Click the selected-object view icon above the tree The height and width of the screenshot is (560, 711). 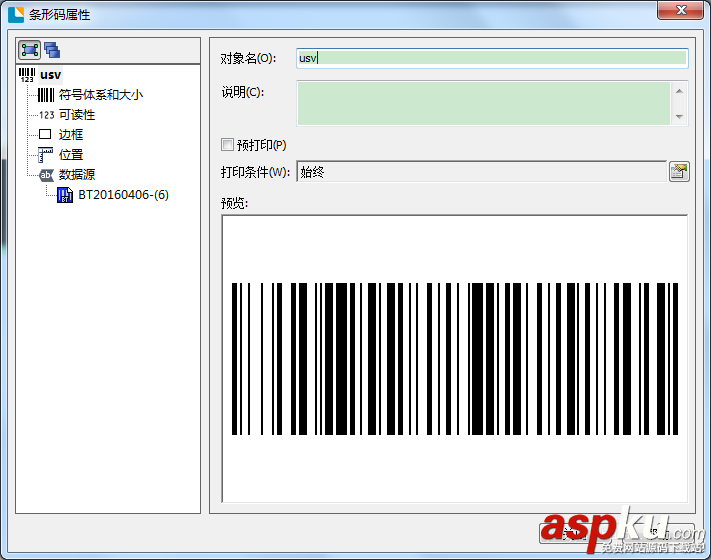click(x=29, y=50)
